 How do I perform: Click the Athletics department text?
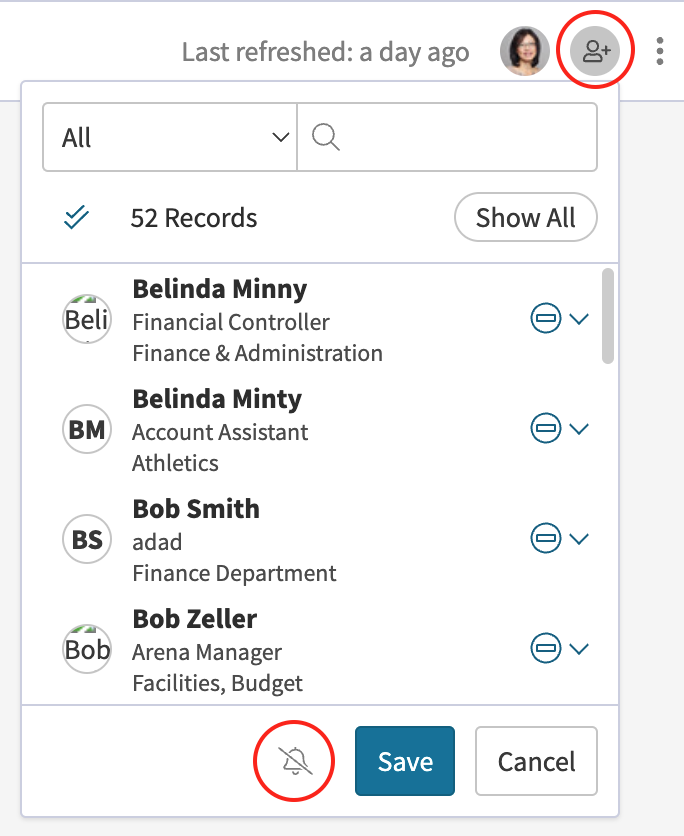coord(175,463)
